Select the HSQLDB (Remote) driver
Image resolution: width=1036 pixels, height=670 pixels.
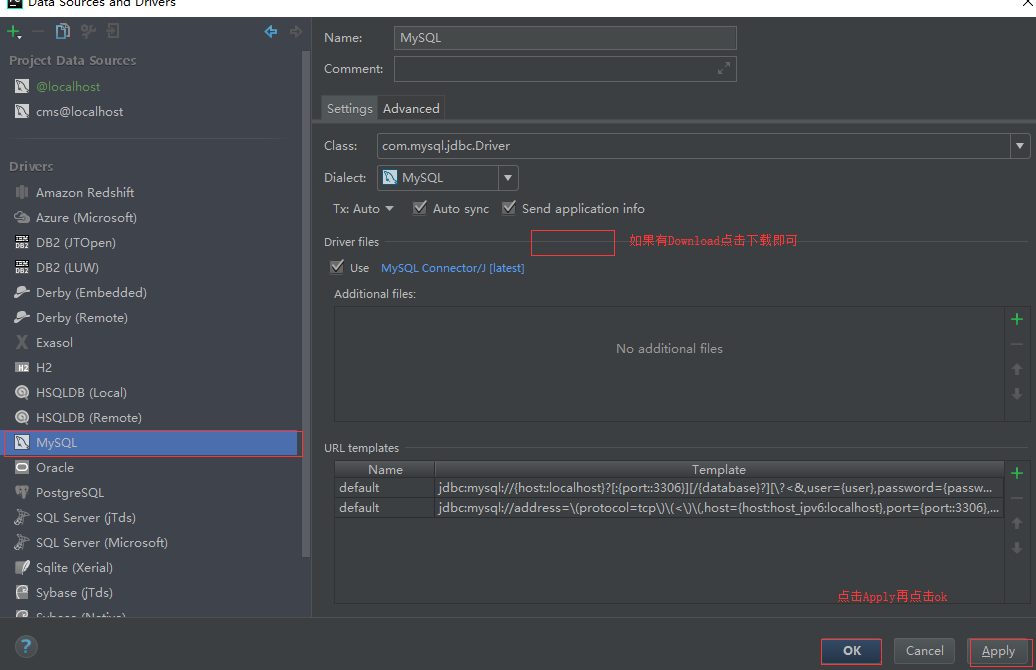click(x=89, y=418)
